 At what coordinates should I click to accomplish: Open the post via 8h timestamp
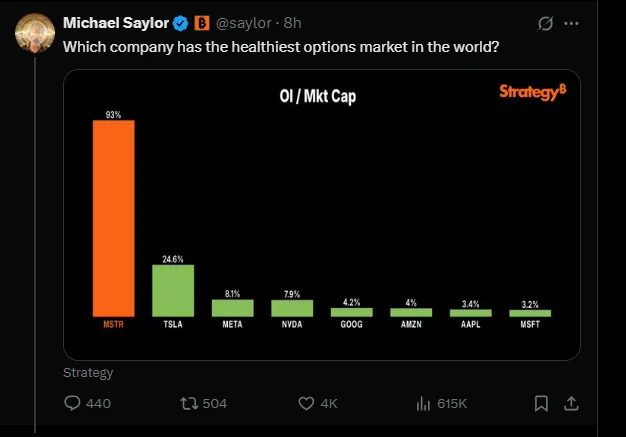tap(291, 23)
